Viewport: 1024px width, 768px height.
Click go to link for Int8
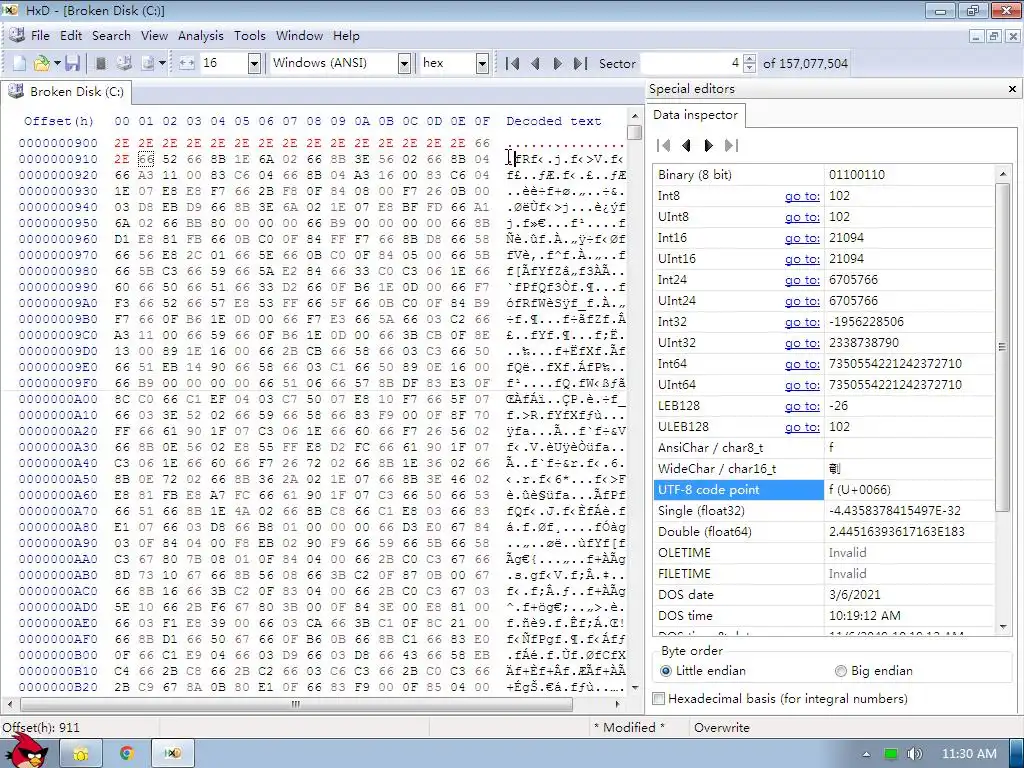(802, 196)
